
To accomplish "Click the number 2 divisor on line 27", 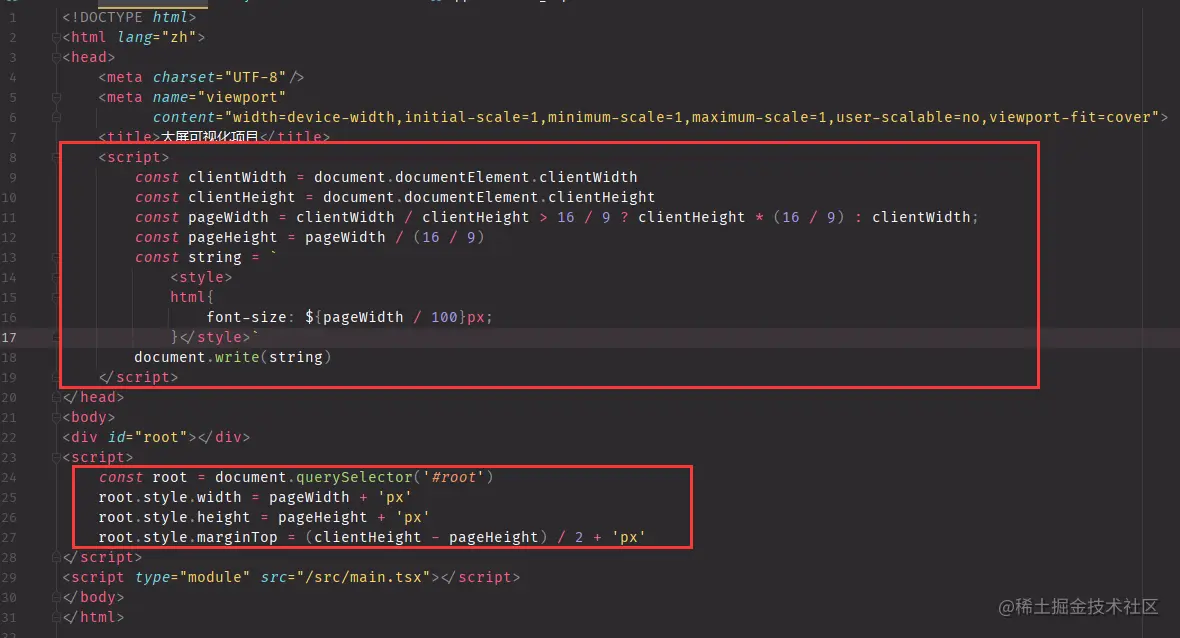I will [x=579, y=537].
